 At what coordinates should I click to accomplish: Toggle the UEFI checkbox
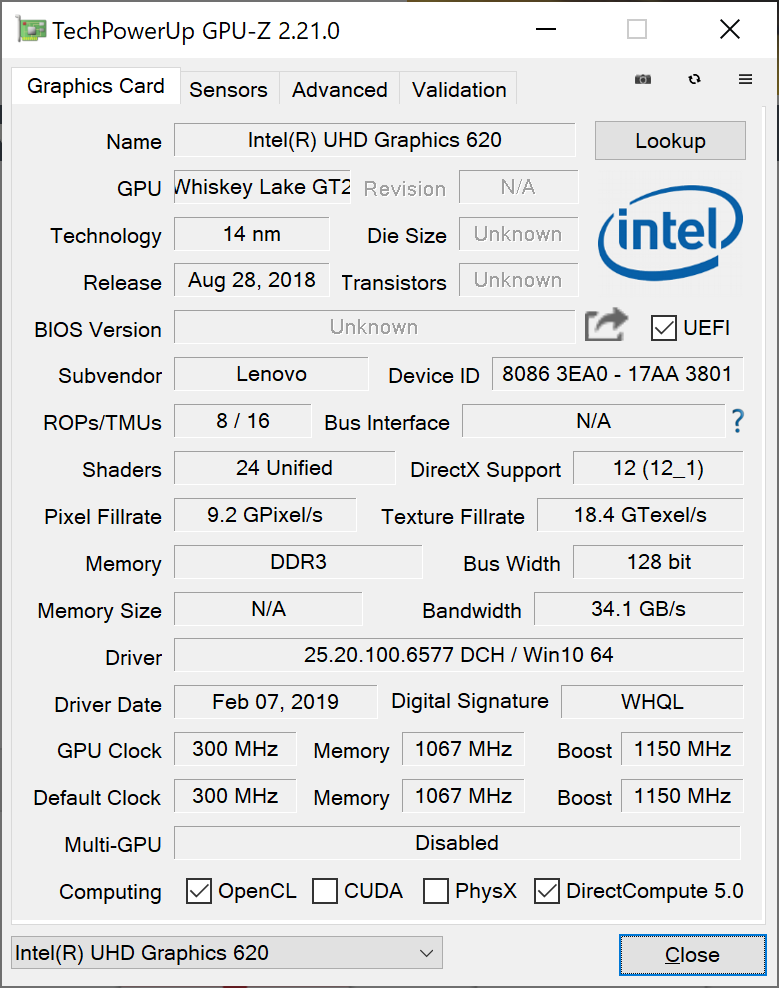tap(663, 328)
